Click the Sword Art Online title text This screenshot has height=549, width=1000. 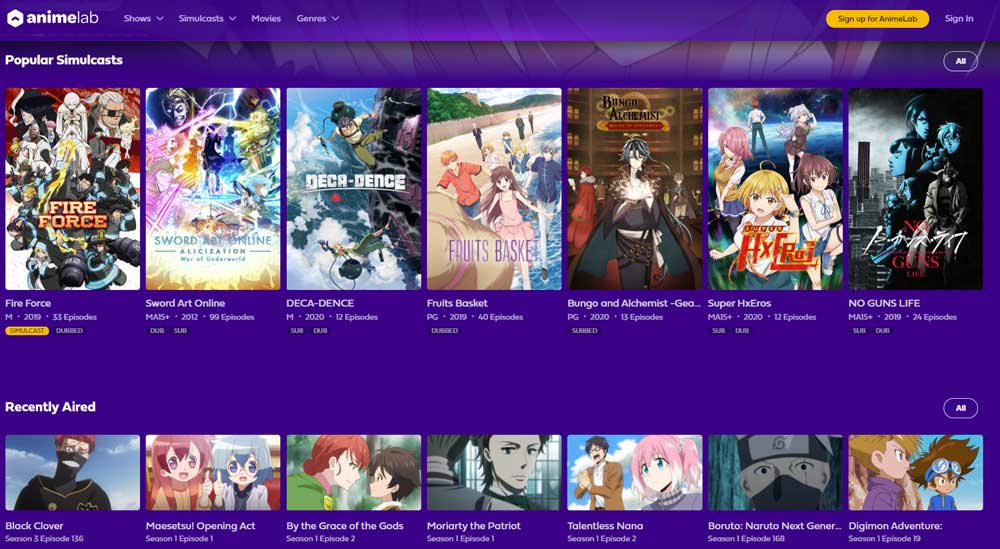click(x=185, y=303)
